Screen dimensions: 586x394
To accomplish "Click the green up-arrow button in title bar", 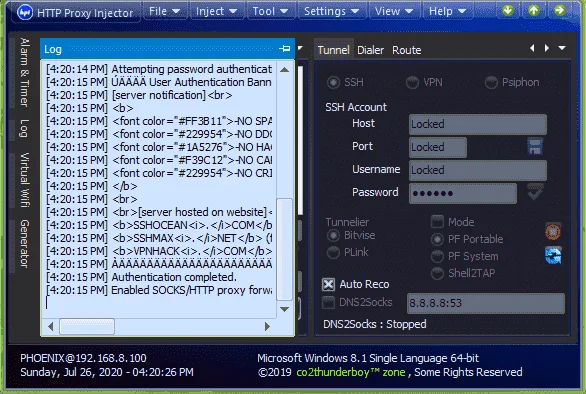I will [534, 10].
